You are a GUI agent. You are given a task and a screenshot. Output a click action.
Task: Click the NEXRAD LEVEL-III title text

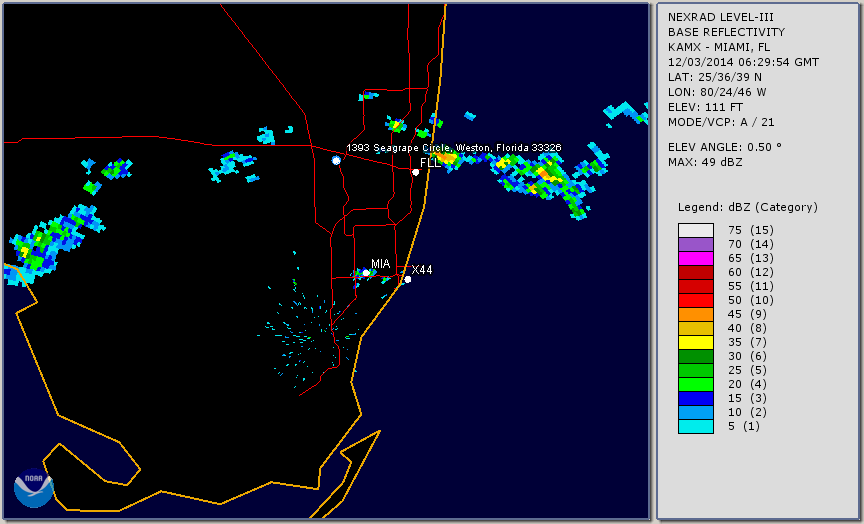click(x=721, y=18)
